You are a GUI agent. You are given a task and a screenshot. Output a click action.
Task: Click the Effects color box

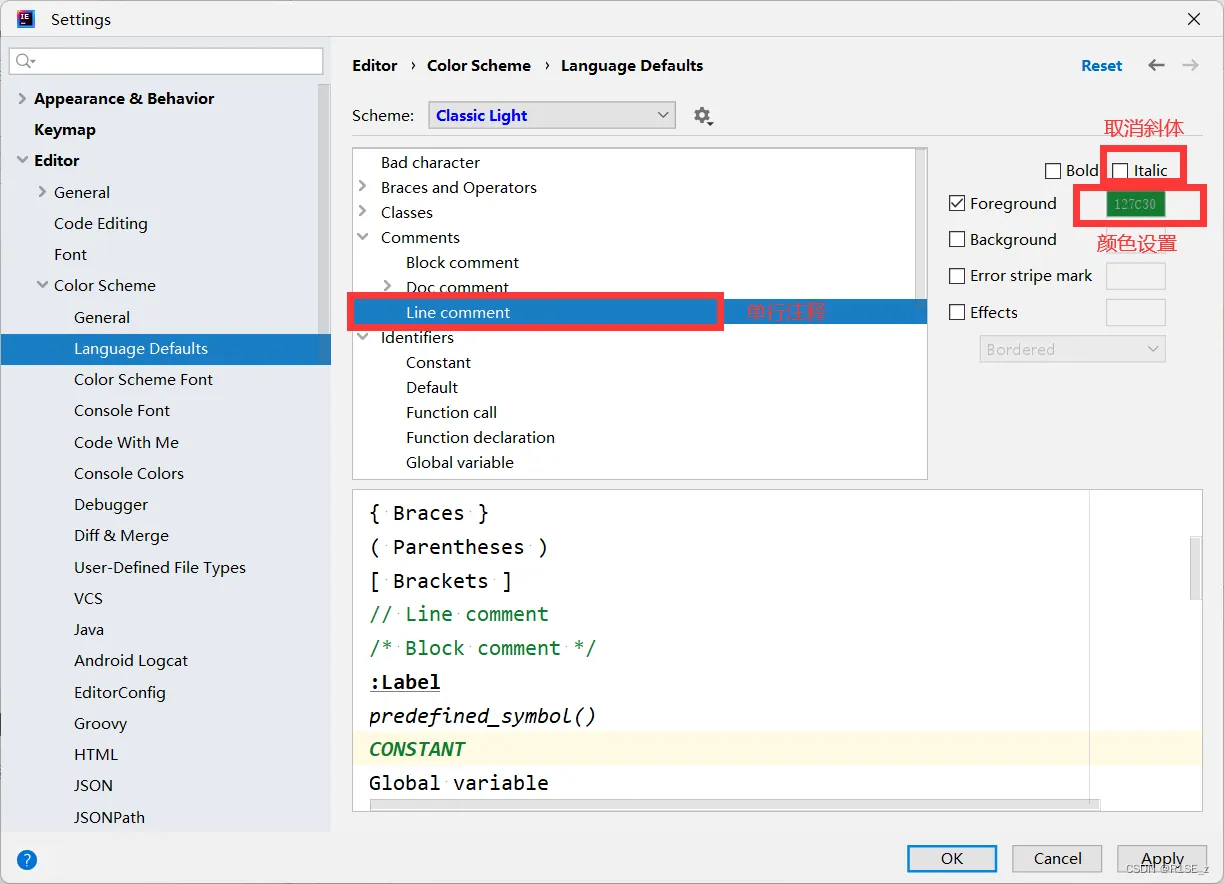[1135, 313]
